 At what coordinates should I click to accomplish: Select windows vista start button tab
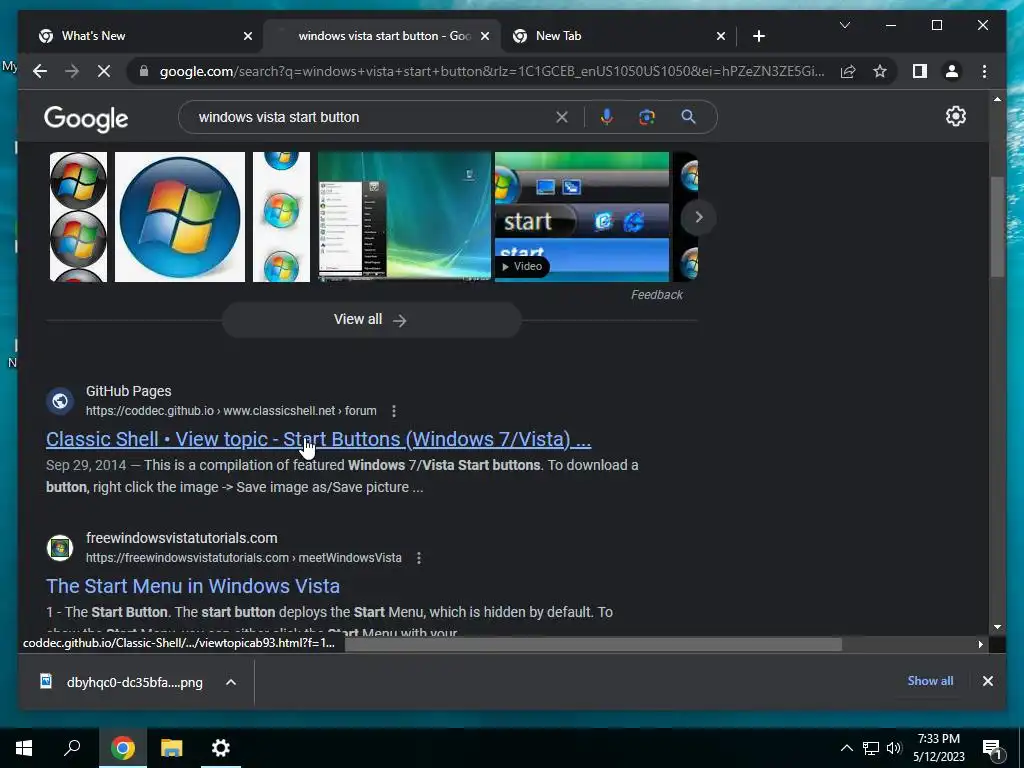pyautogui.click(x=382, y=37)
